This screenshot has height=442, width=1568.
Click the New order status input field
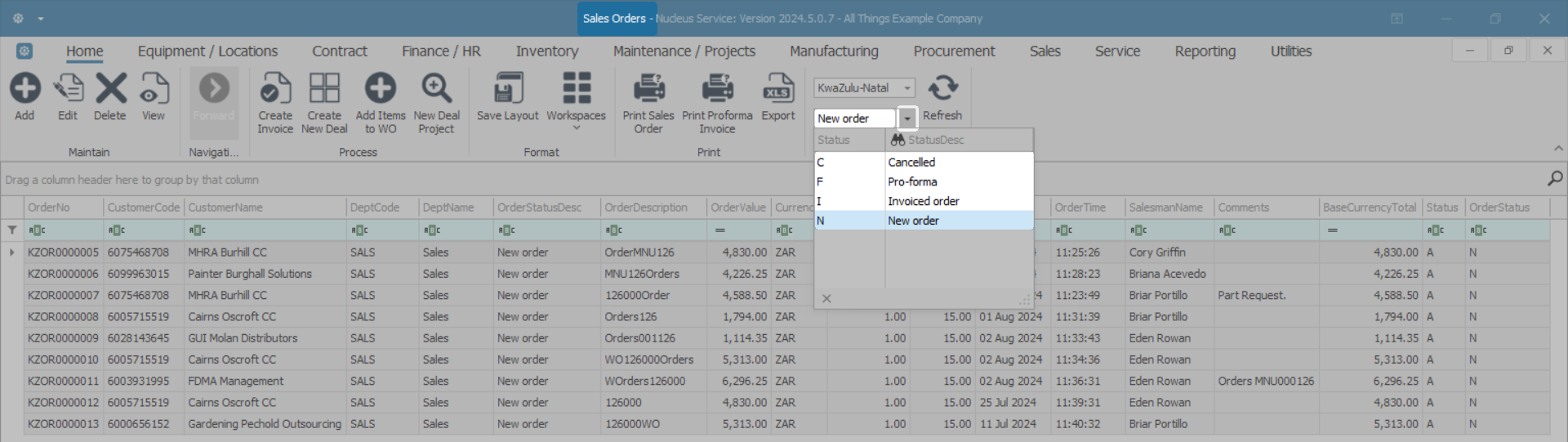tap(854, 118)
